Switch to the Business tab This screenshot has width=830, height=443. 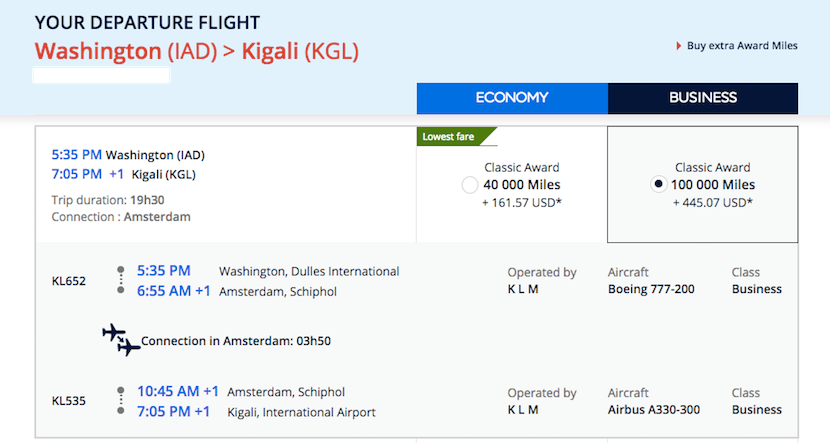coord(702,98)
